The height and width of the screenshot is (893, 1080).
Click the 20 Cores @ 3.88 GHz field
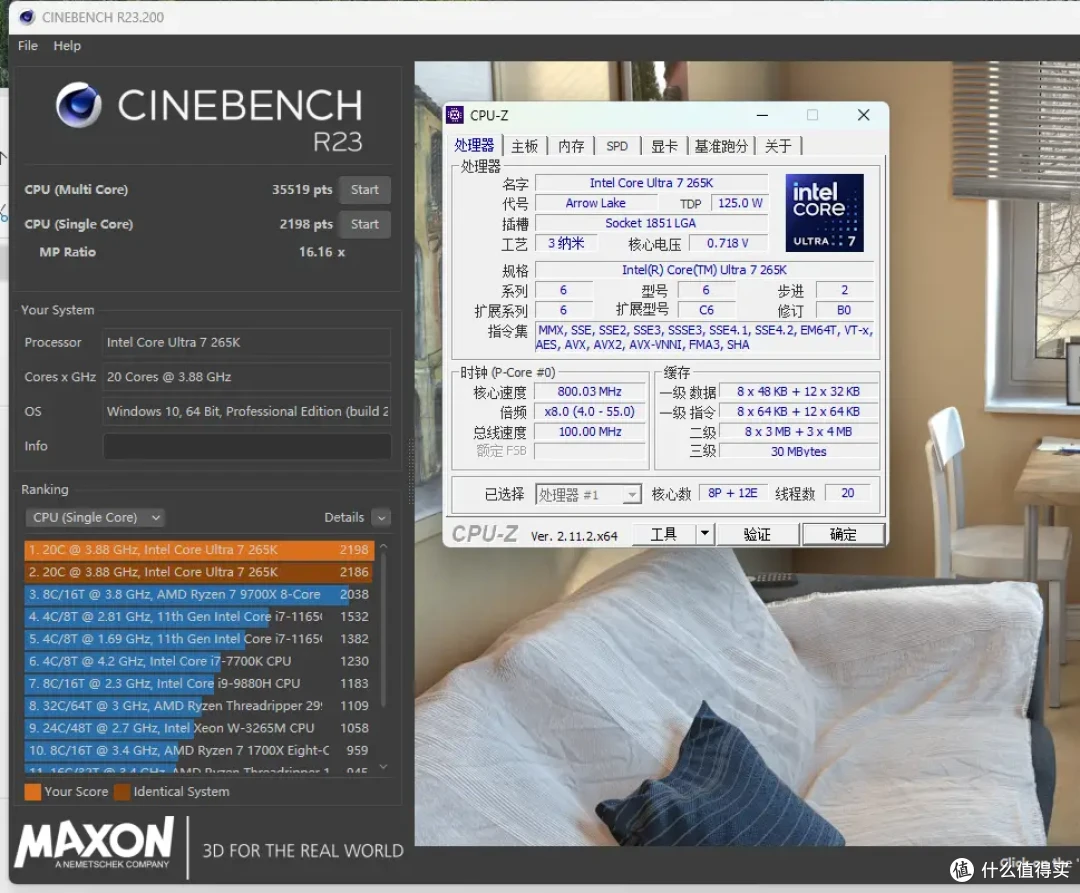tap(247, 377)
